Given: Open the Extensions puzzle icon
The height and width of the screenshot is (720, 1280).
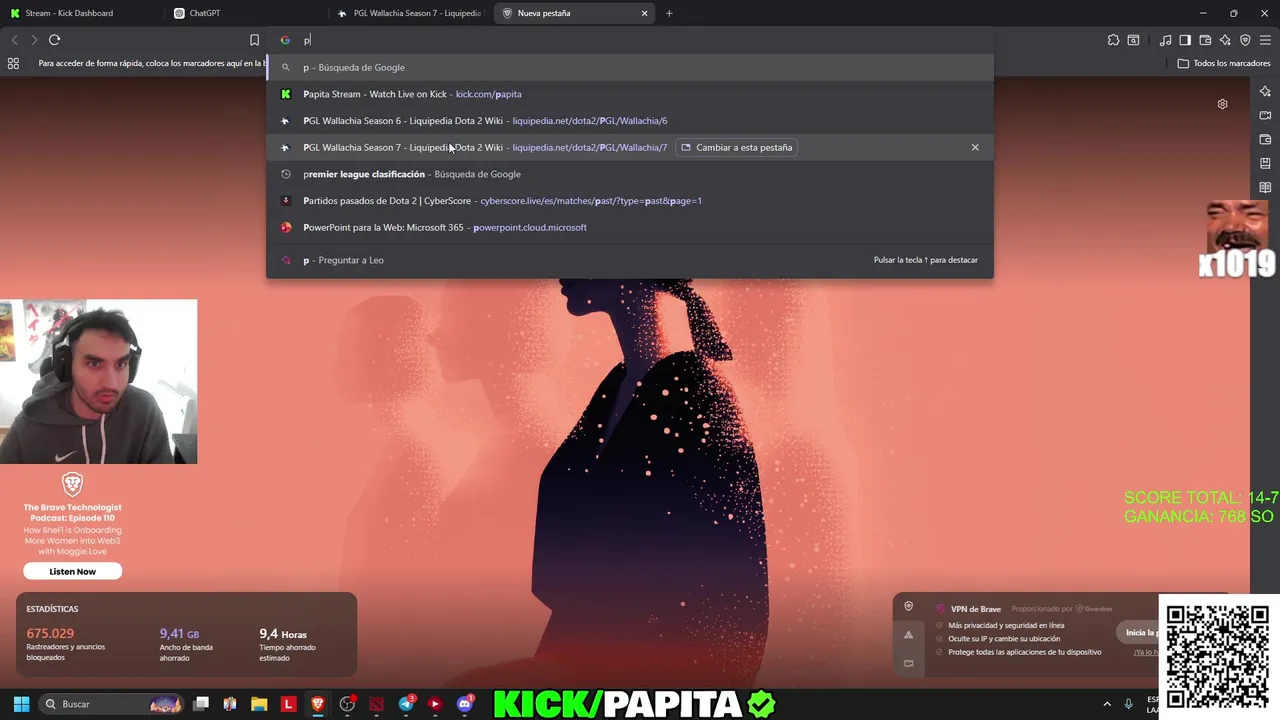Looking at the screenshot, I should pyautogui.click(x=1113, y=40).
